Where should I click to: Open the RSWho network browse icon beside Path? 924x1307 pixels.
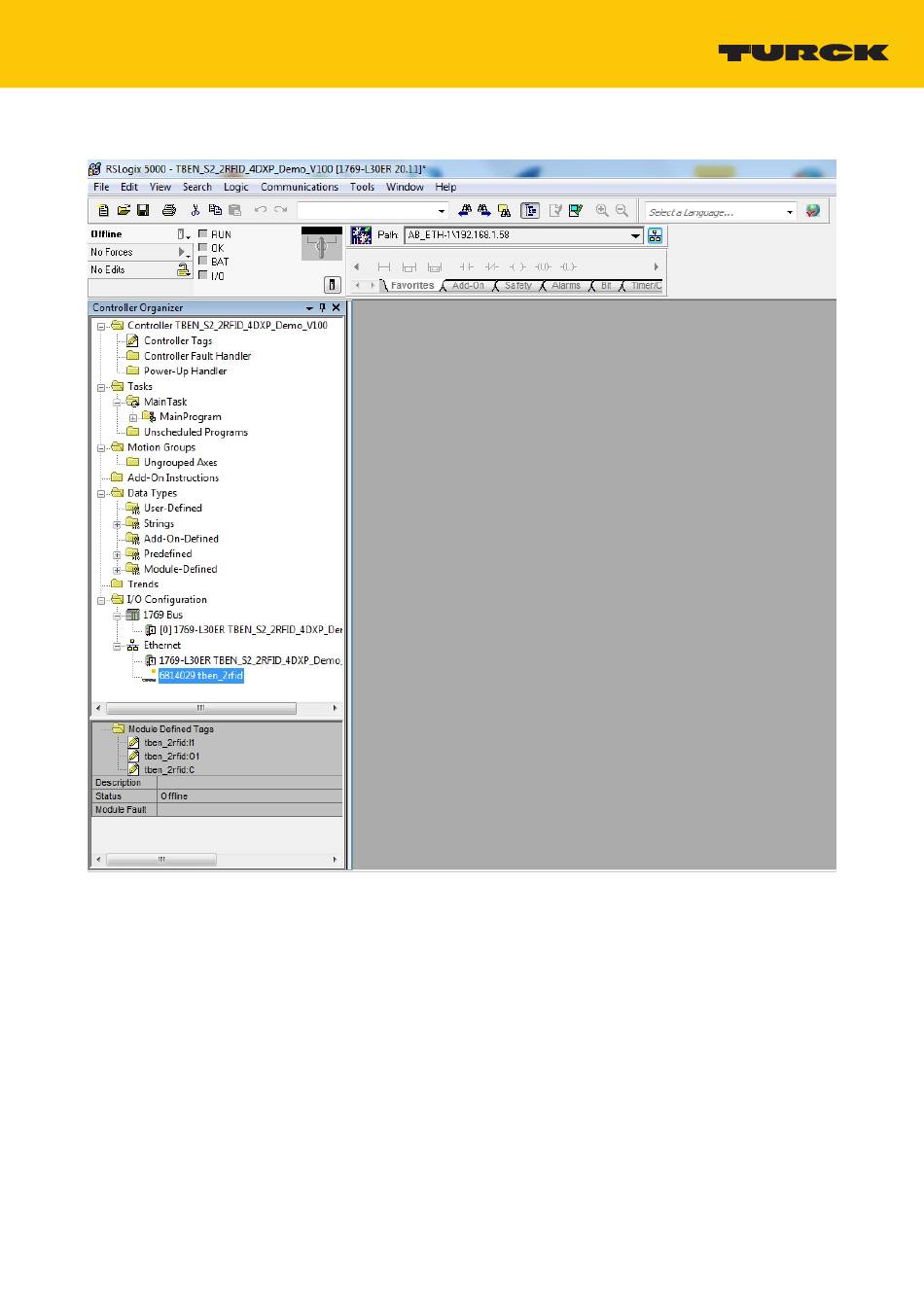click(656, 235)
